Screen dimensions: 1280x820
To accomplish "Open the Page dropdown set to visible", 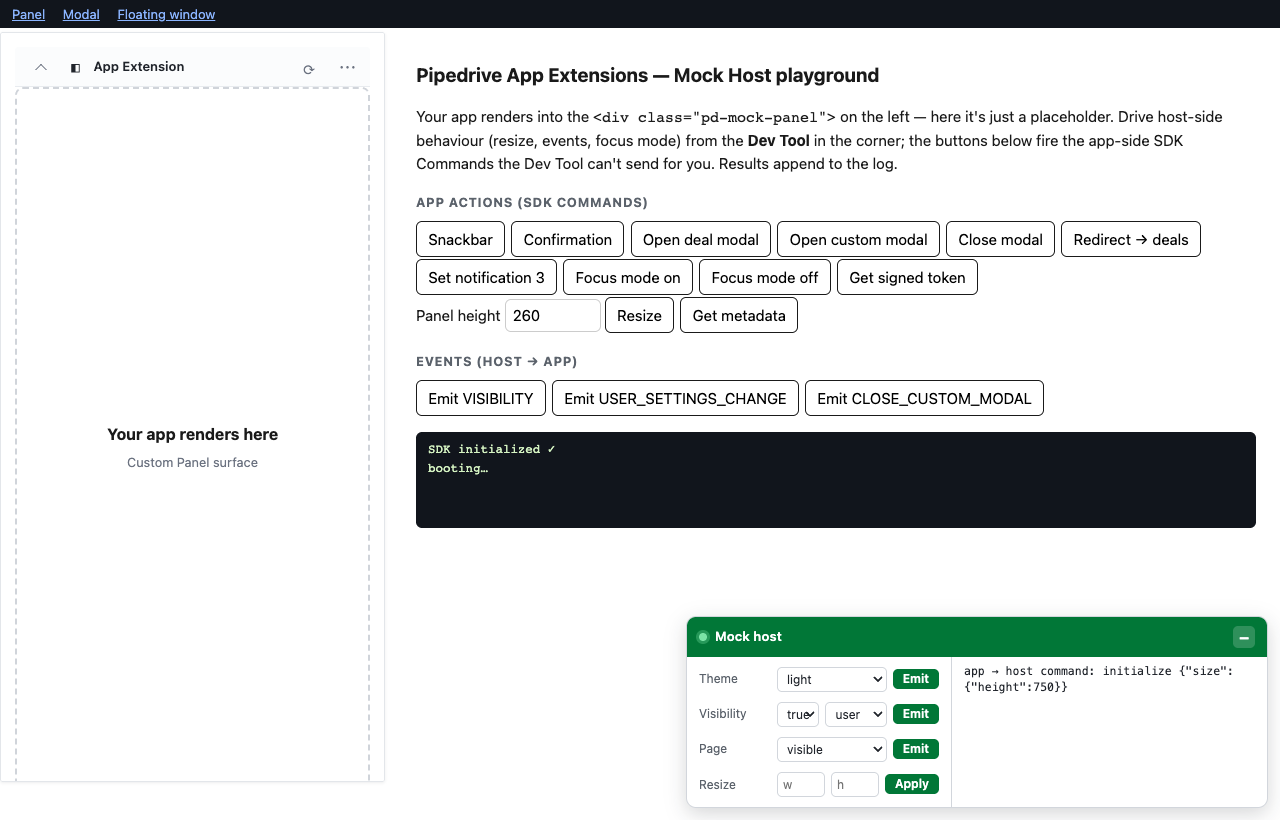I will [x=832, y=749].
